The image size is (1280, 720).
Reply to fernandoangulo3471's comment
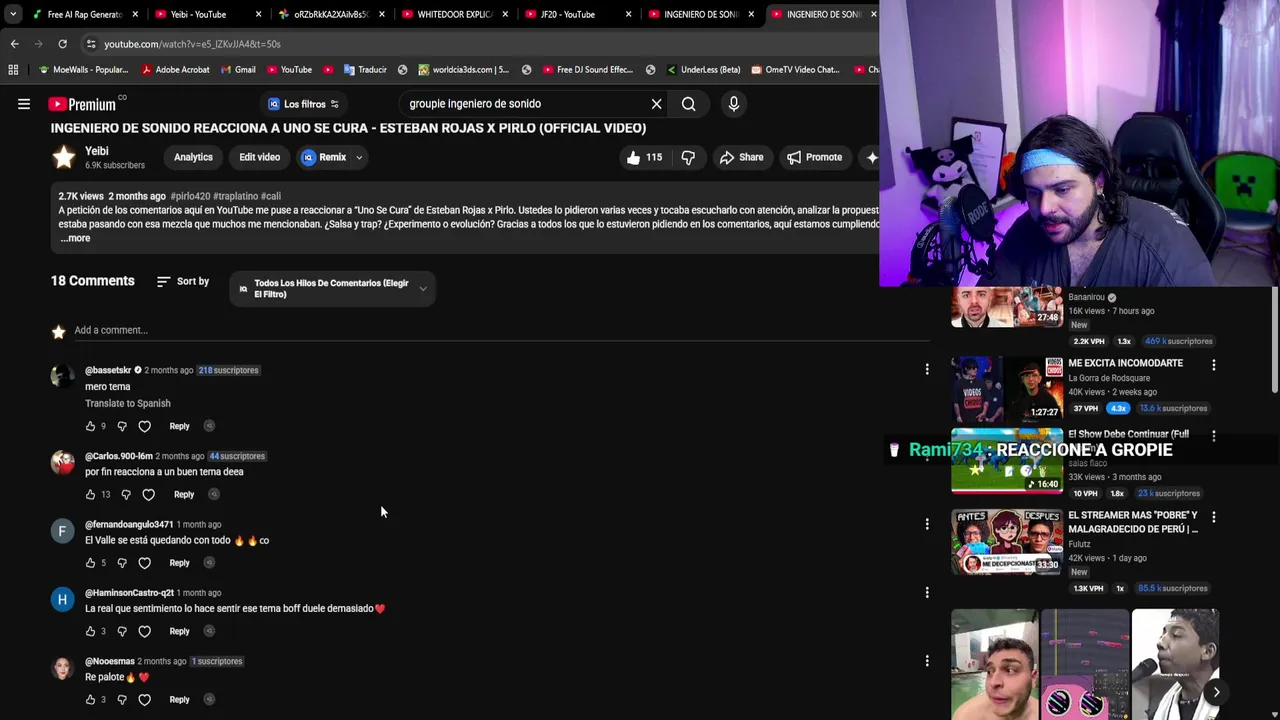(x=179, y=563)
